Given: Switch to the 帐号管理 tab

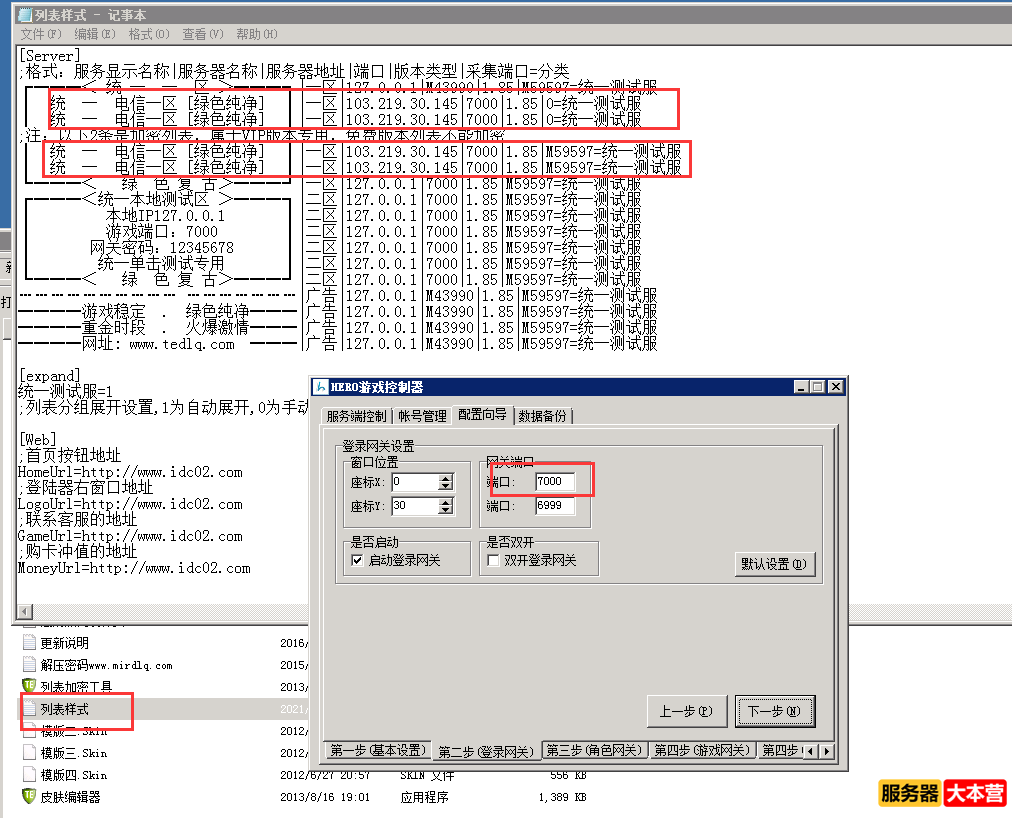Looking at the screenshot, I should [x=422, y=416].
